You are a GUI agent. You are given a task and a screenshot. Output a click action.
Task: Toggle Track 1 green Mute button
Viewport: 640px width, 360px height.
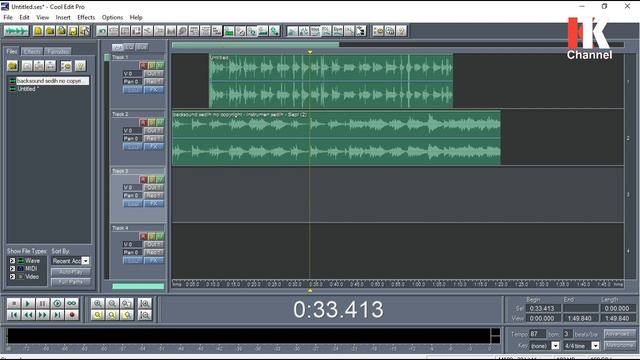160,65
